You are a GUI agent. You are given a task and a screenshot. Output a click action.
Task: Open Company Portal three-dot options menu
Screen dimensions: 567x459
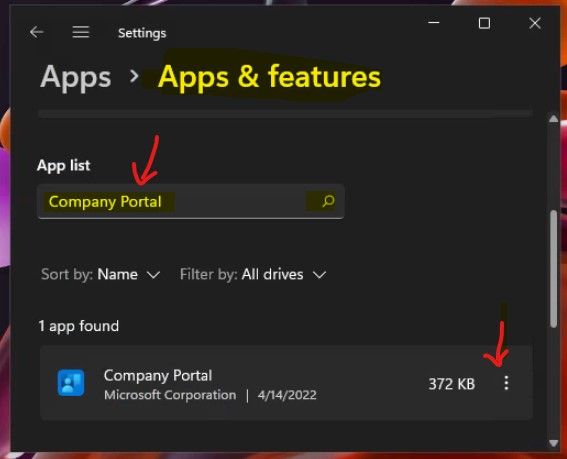coord(506,383)
